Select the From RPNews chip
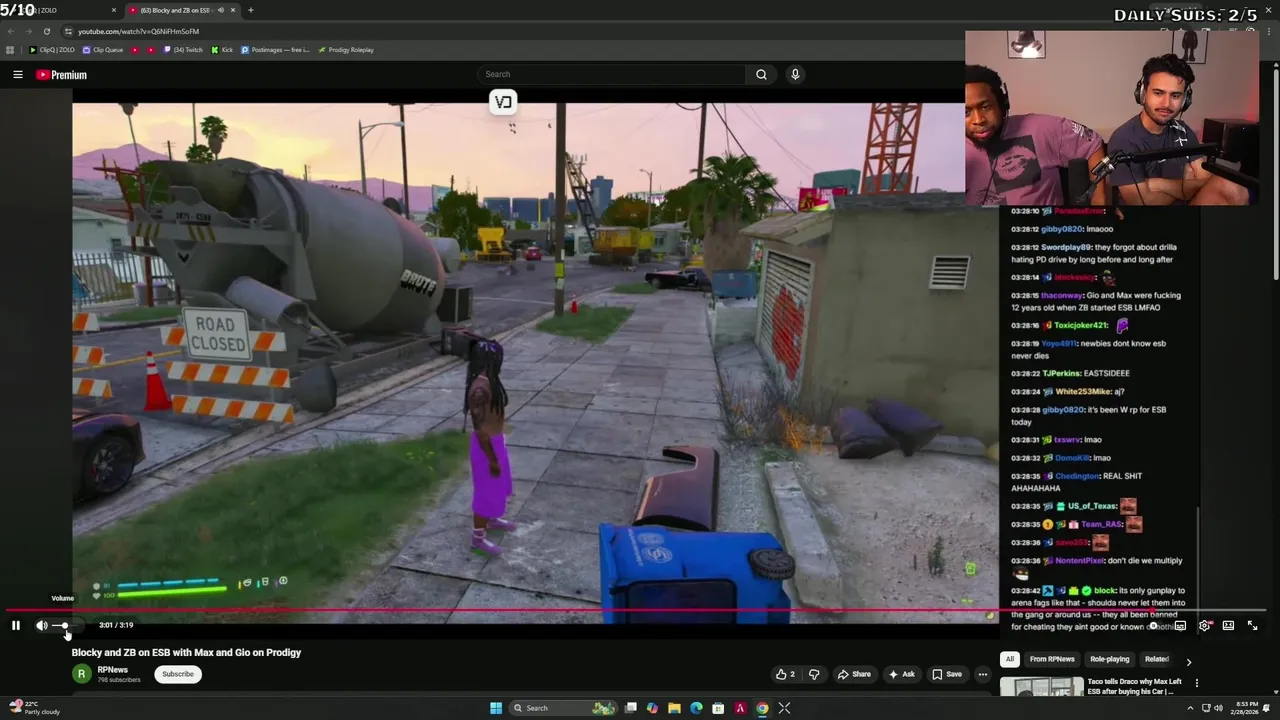This screenshot has height=720, width=1280. click(x=1052, y=659)
